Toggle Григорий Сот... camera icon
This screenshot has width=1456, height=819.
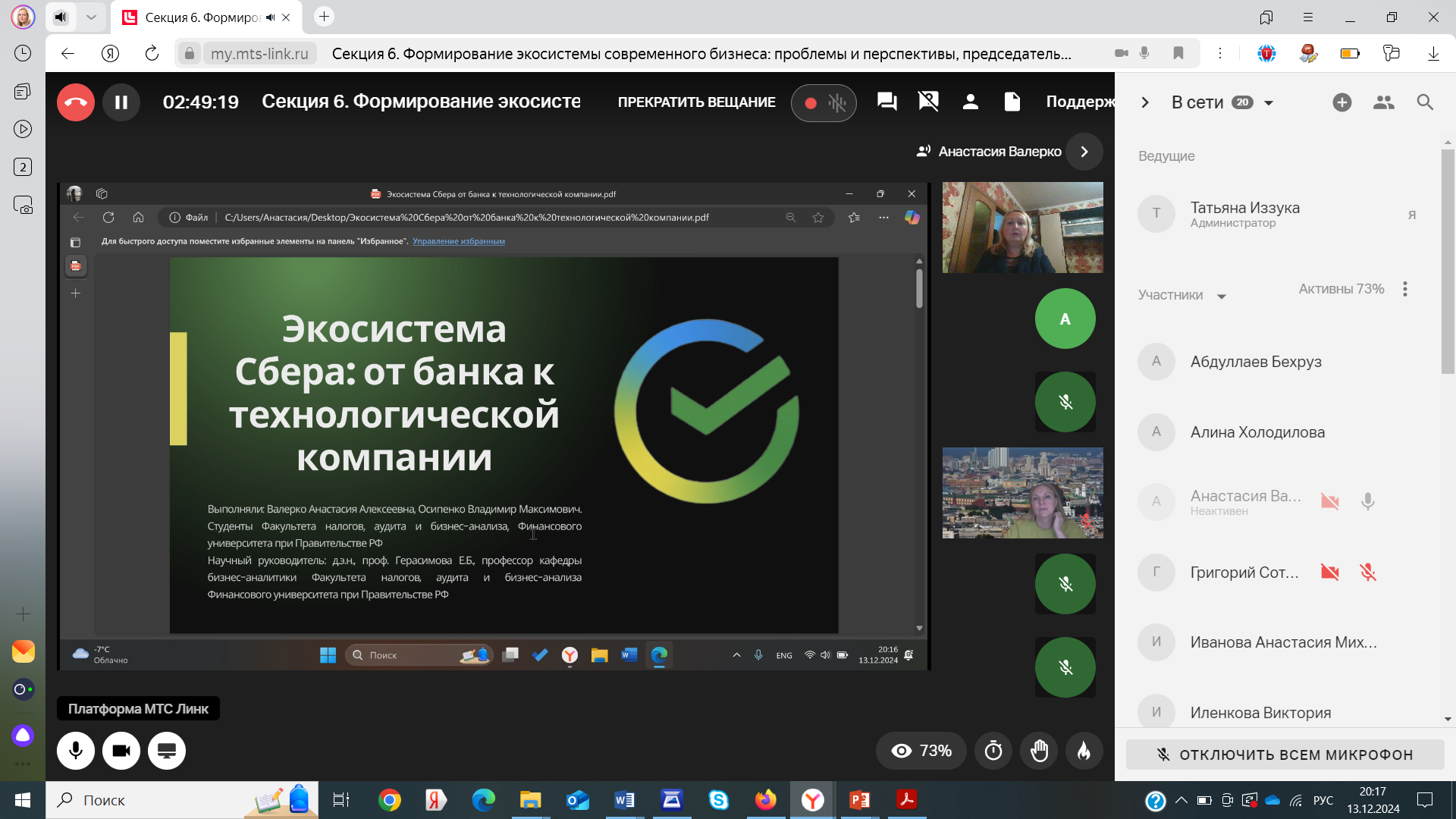[x=1330, y=572]
